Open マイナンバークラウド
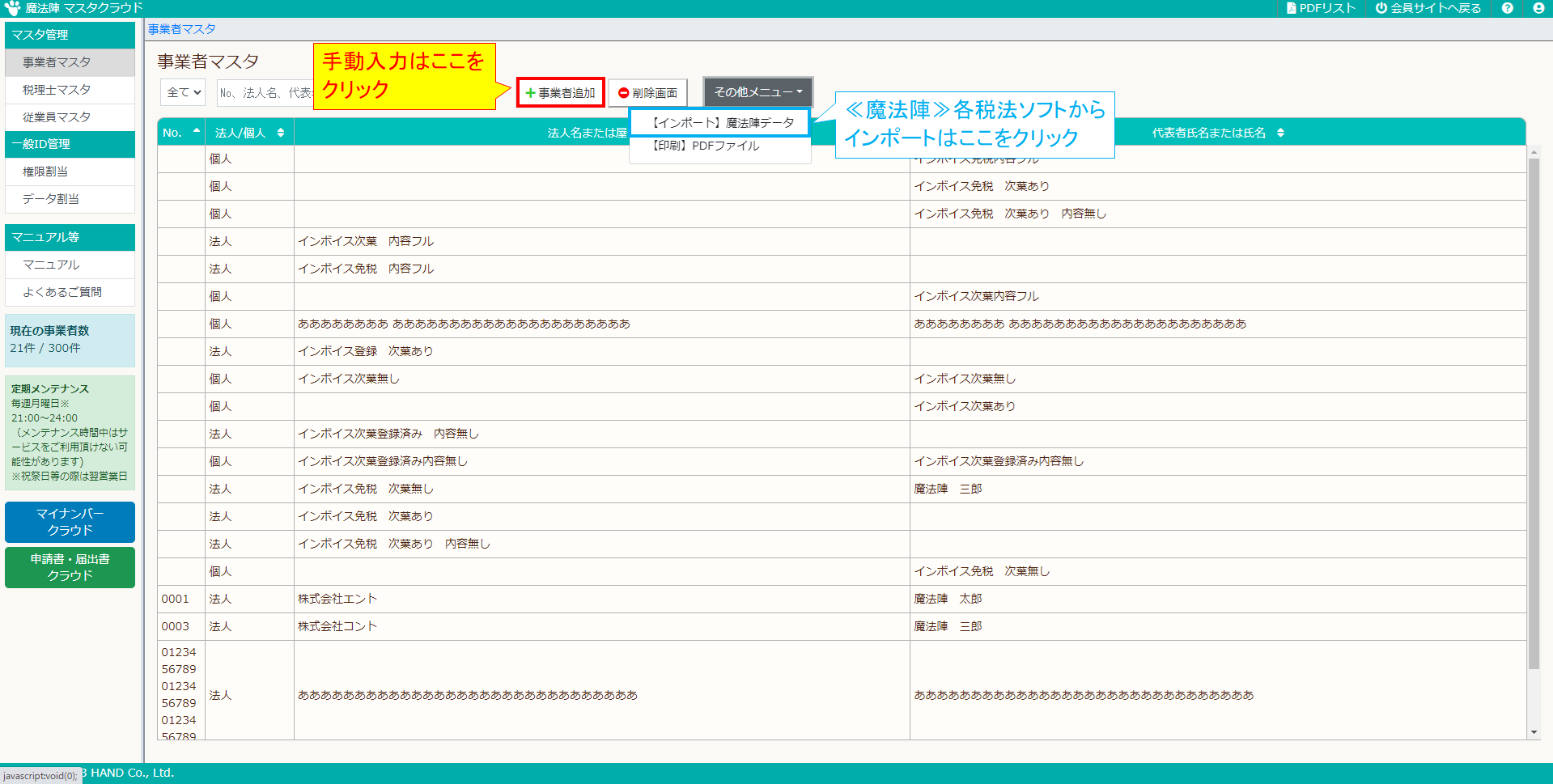The image size is (1553, 784). pos(69,522)
